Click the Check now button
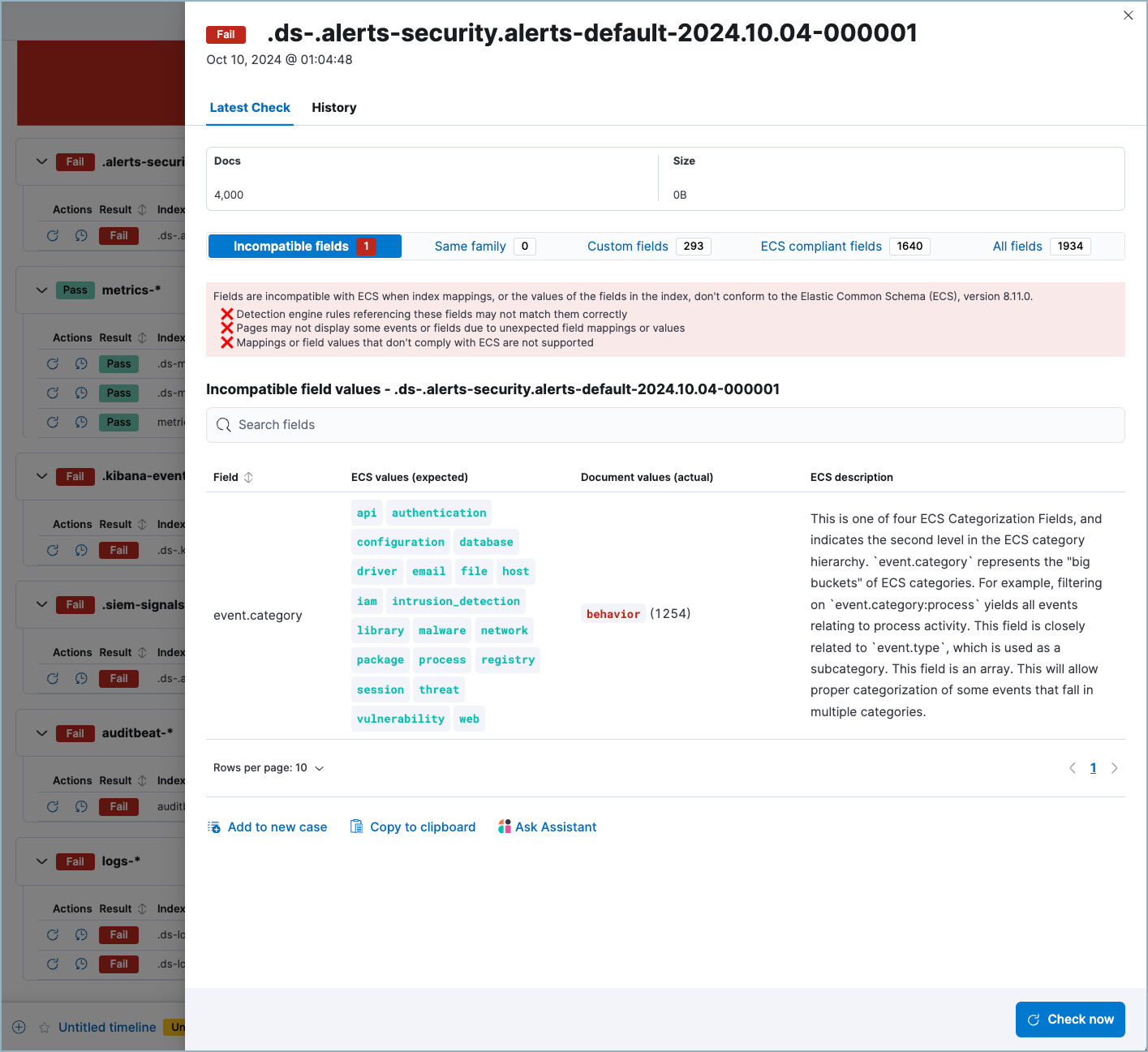 tap(1069, 1019)
